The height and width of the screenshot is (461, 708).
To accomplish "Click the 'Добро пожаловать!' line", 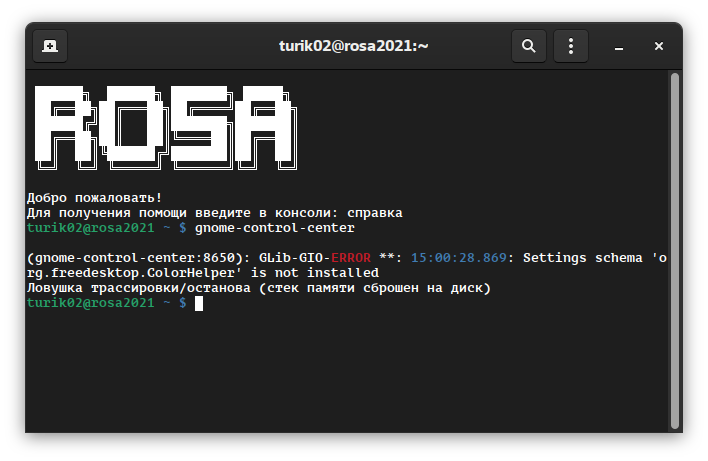I will (94, 198).
